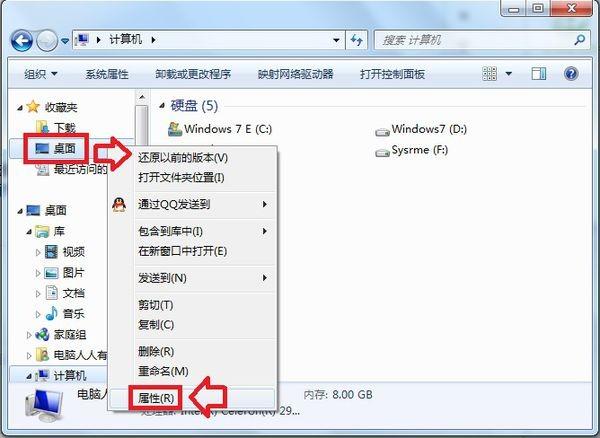Collapse the 硬盘 (5) group
600x438 pixels.
click(162, 106)
